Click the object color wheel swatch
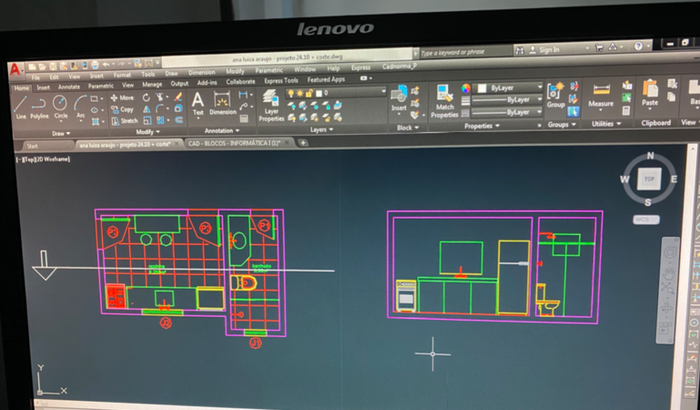The height and width of the screenshot is (410, 700). [466, 88]
